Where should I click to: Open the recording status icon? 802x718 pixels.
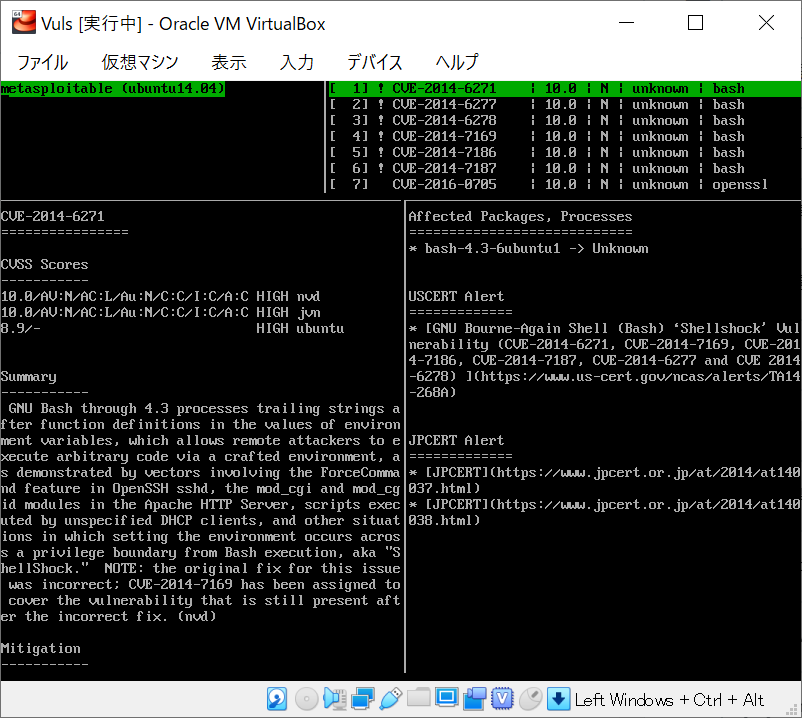(475, 699)
